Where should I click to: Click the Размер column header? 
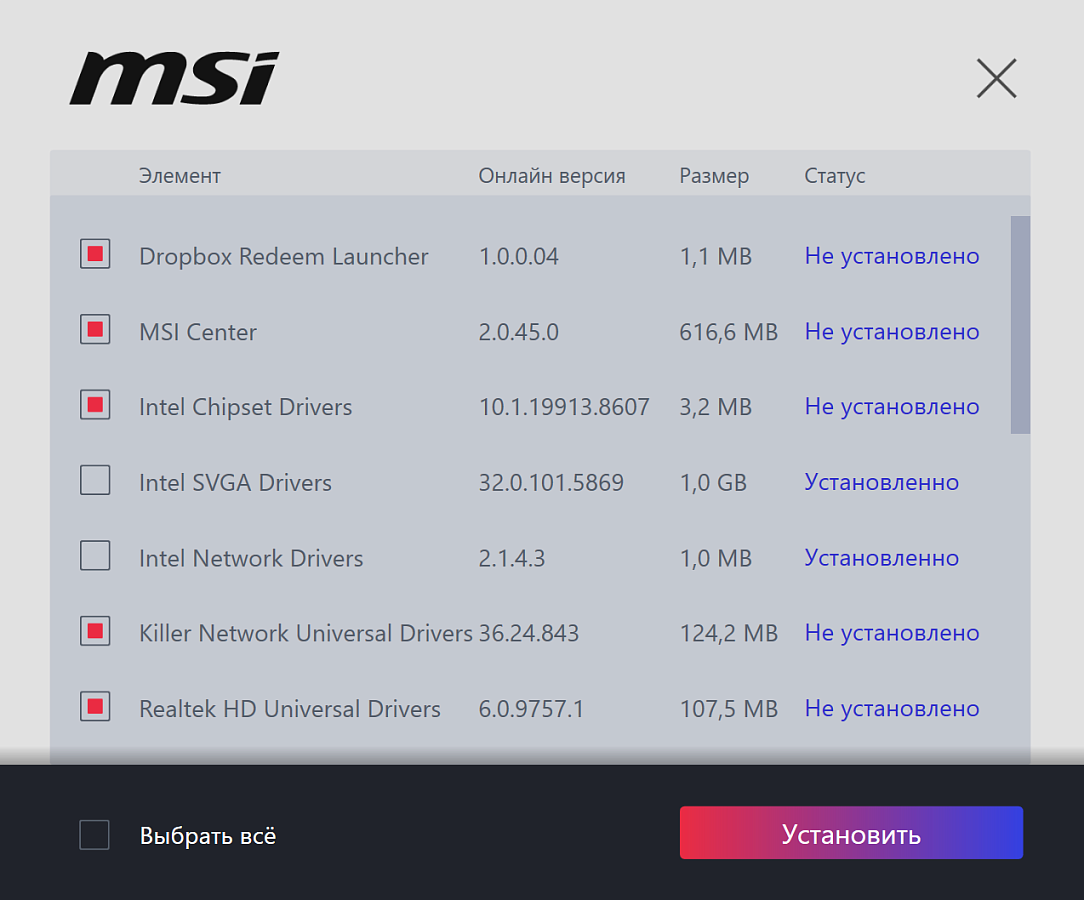714,176
